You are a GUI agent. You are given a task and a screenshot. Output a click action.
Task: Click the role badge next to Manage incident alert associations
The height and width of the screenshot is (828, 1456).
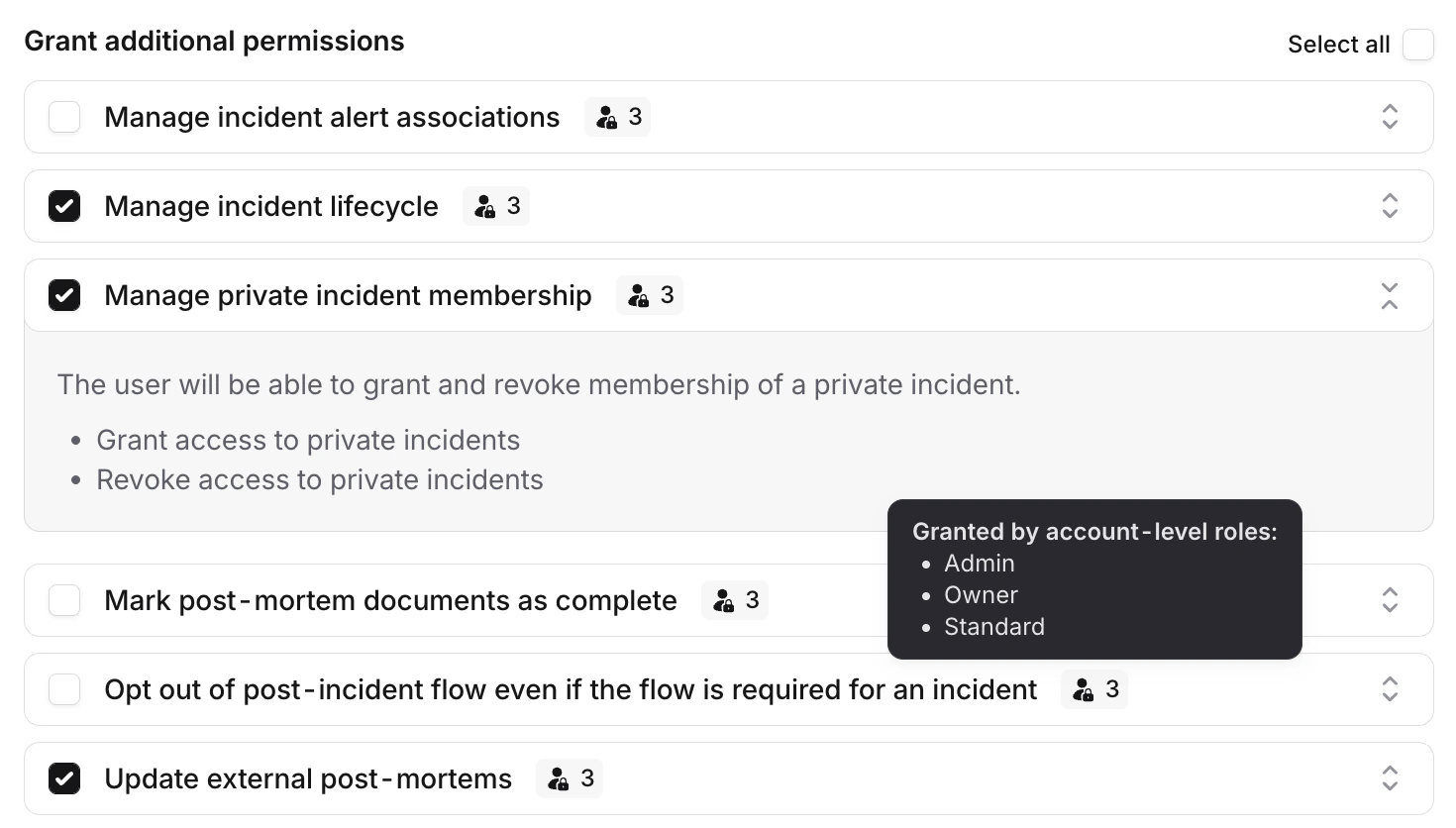(x=617, y=117)
